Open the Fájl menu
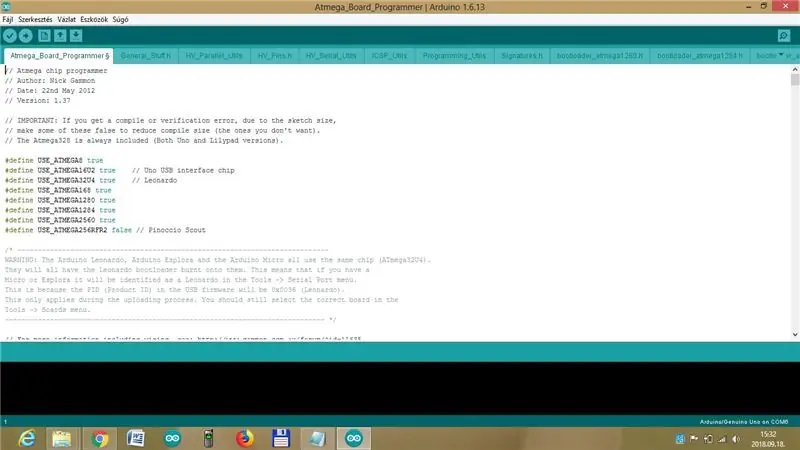Viewport: 800px width, 450px height. [x=8, y=19]
